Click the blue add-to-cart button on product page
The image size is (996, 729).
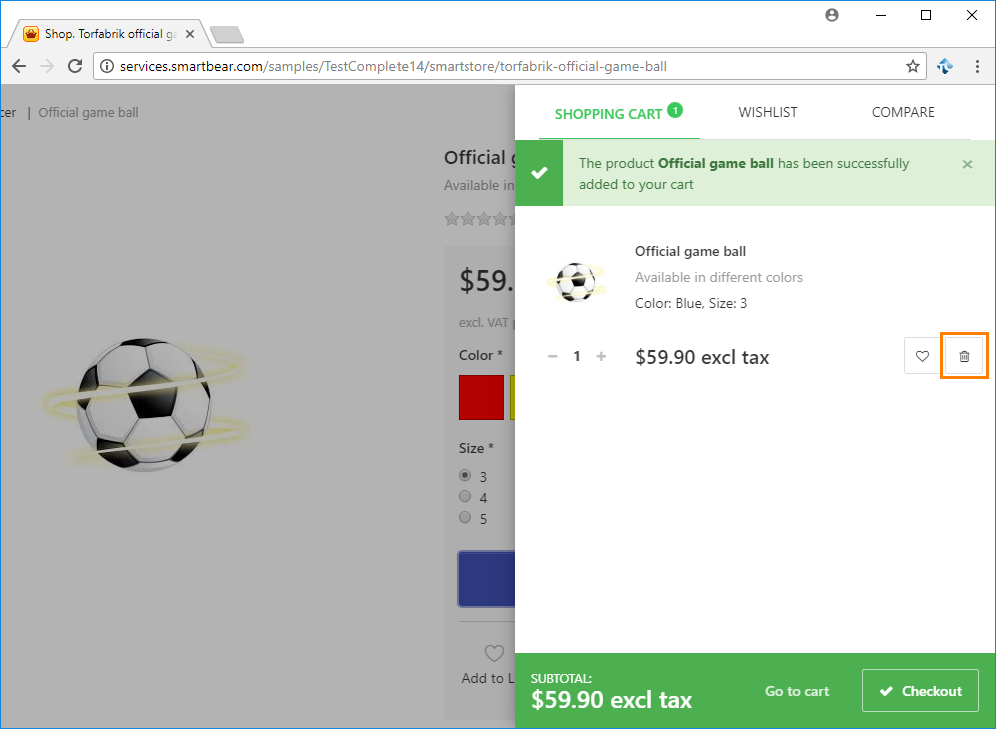click(487, 579)
